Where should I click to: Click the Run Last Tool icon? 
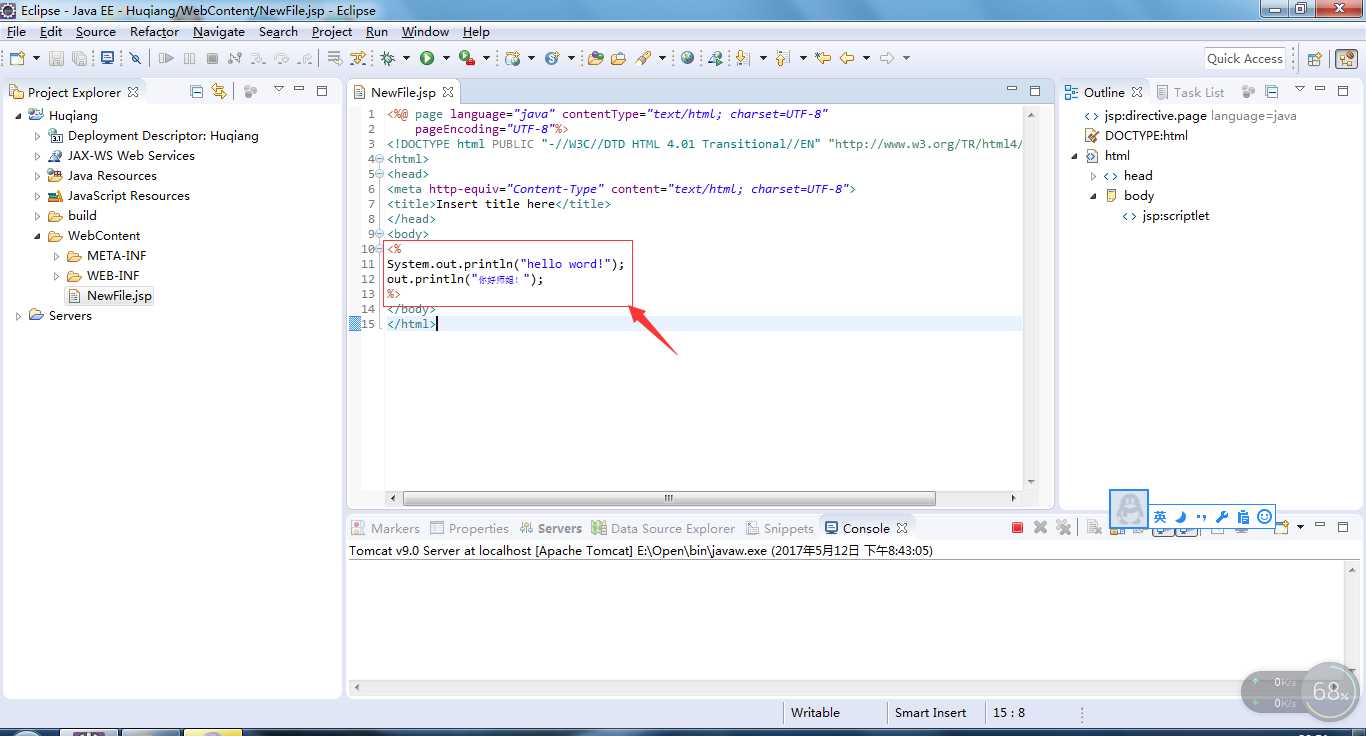point(466,59)
